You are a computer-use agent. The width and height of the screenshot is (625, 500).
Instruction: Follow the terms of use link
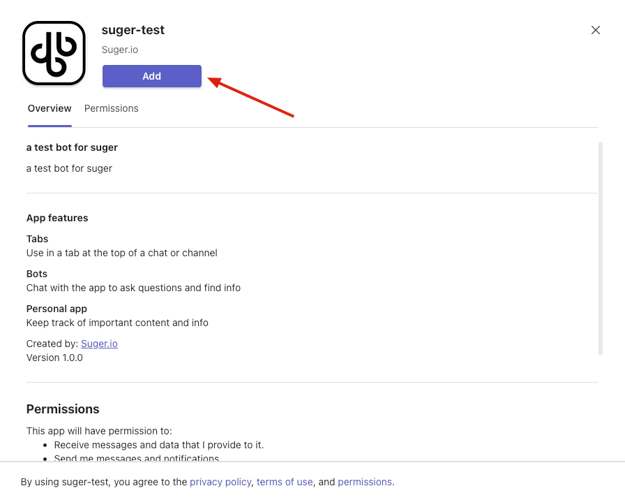click(284, 482)
